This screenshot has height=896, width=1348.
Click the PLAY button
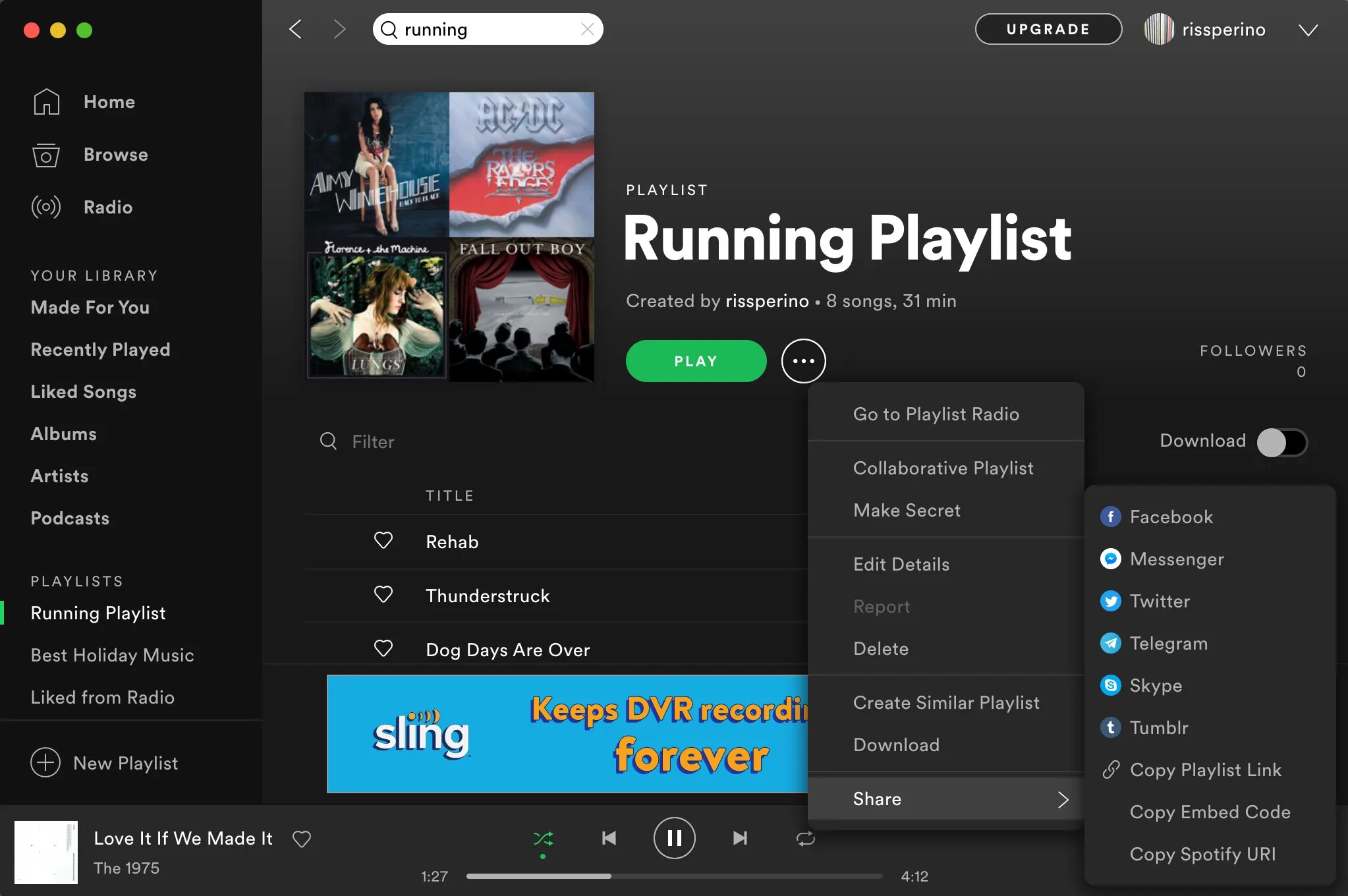(697, 360)
